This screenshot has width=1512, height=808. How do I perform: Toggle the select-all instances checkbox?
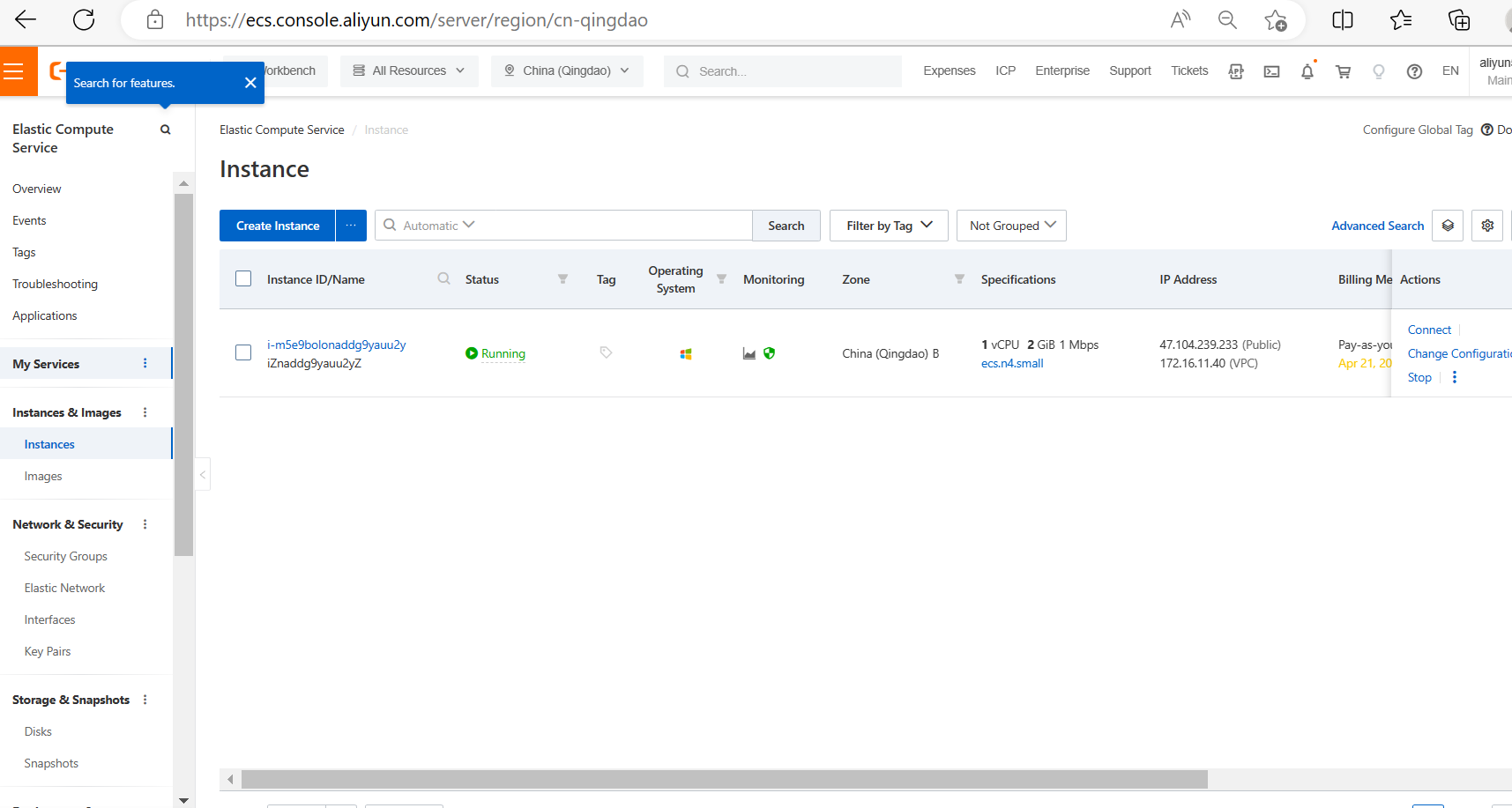(243, 278)
